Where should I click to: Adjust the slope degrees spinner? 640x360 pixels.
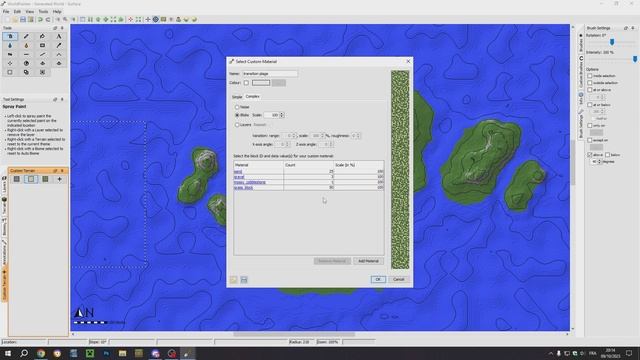click(599, 162)
